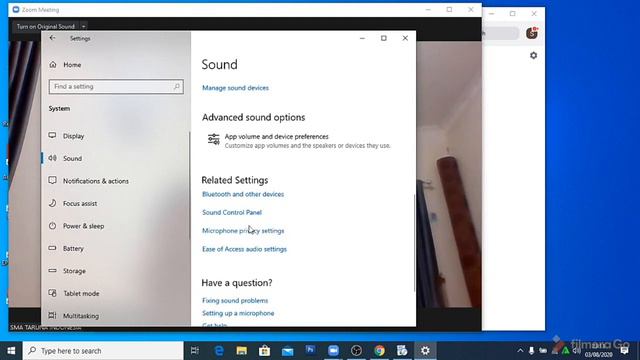The image size is (640, 360).
Task: Switch to Zoom from the taskbar
Action: (x=333, y=351)
